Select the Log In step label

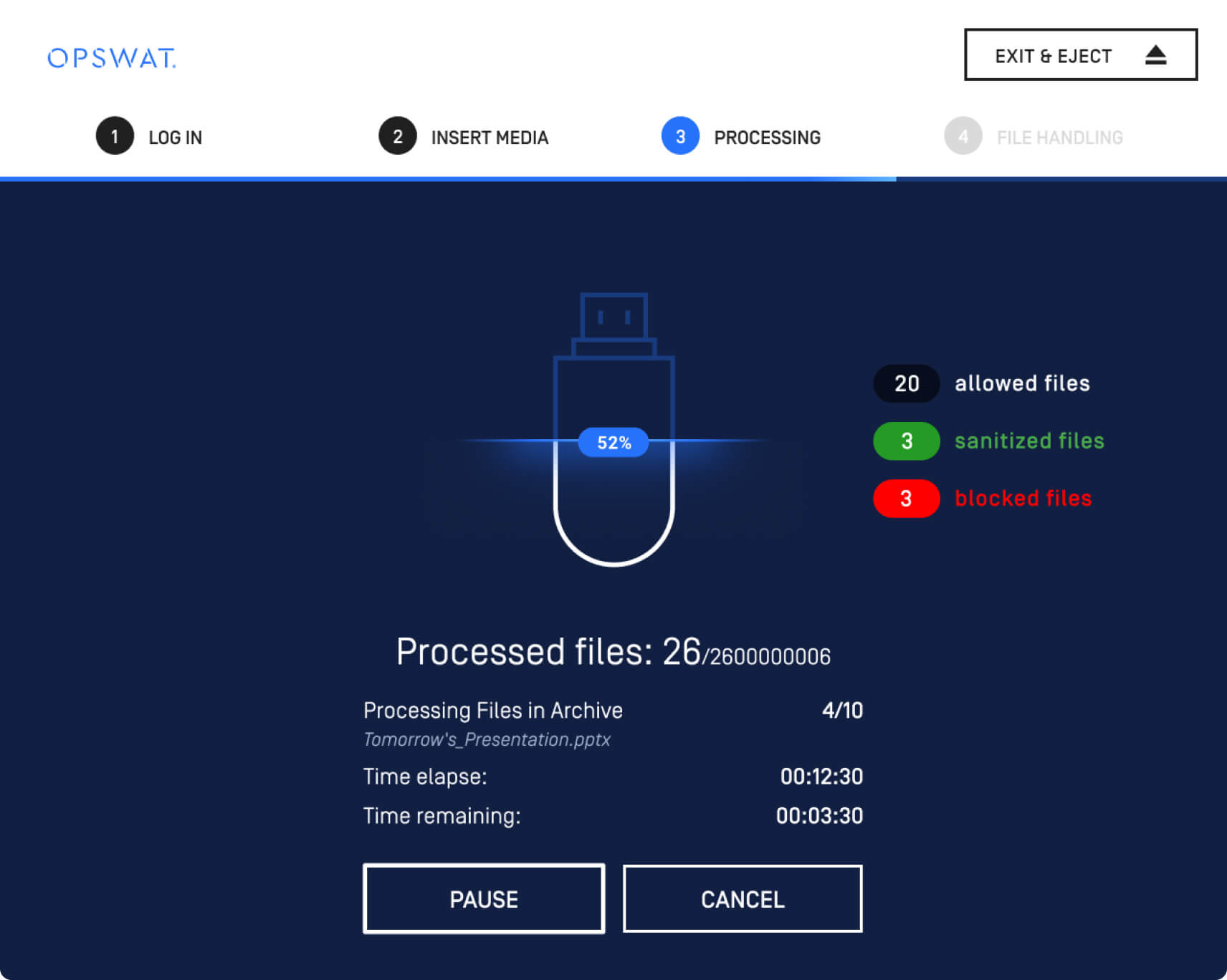coord(175,138)
